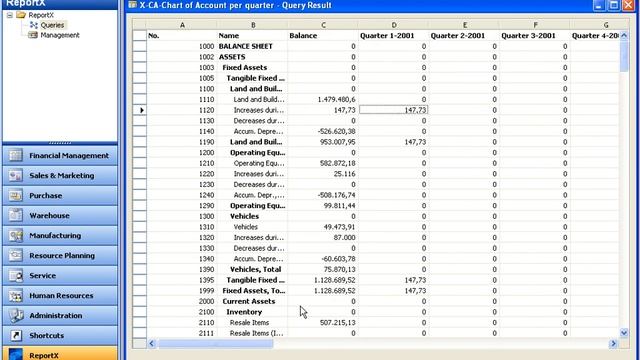This screenshot has height=360, width=640.
Task: Select column B header
Action: point(253,25)
